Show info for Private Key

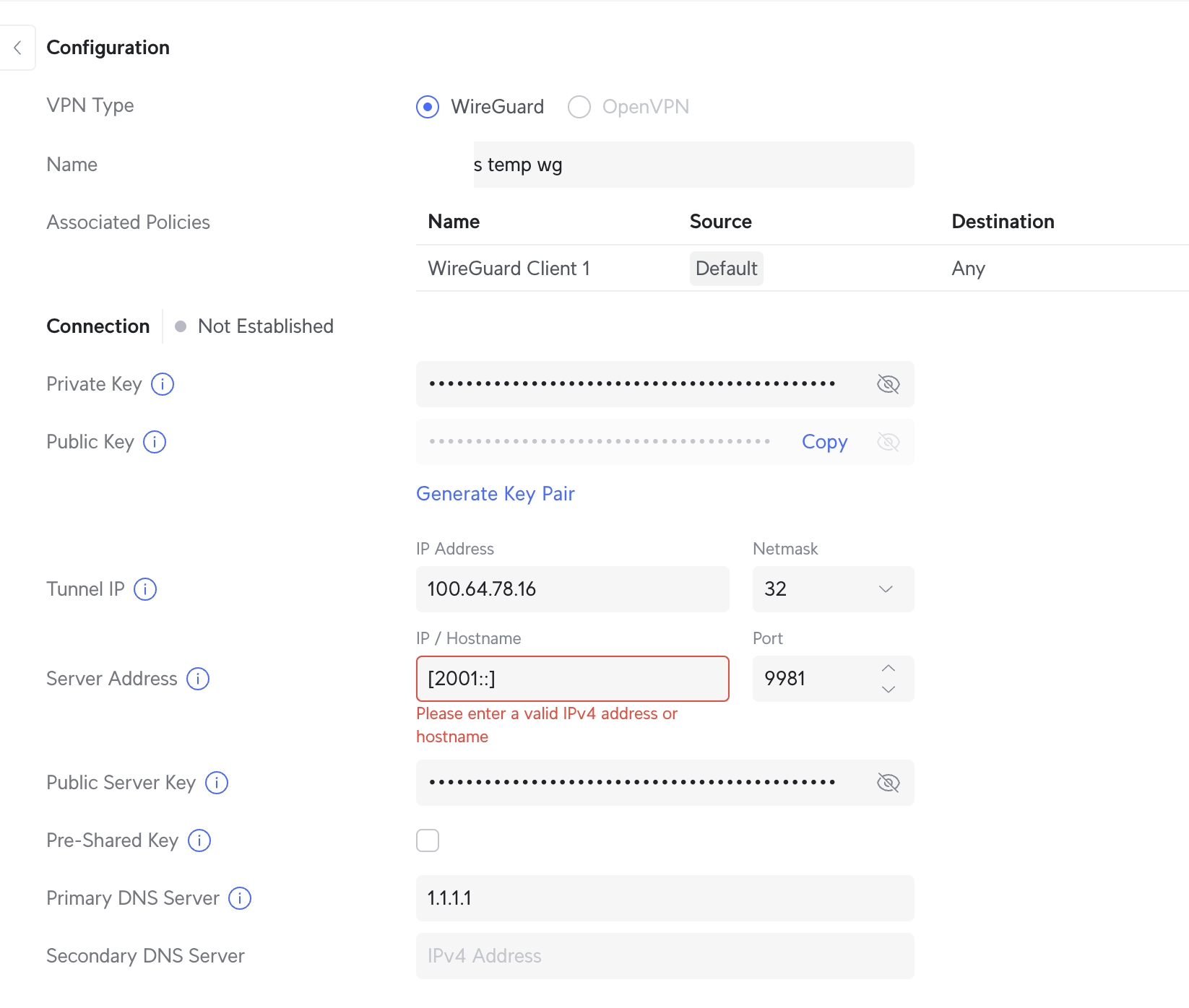(x=163, y=384)
